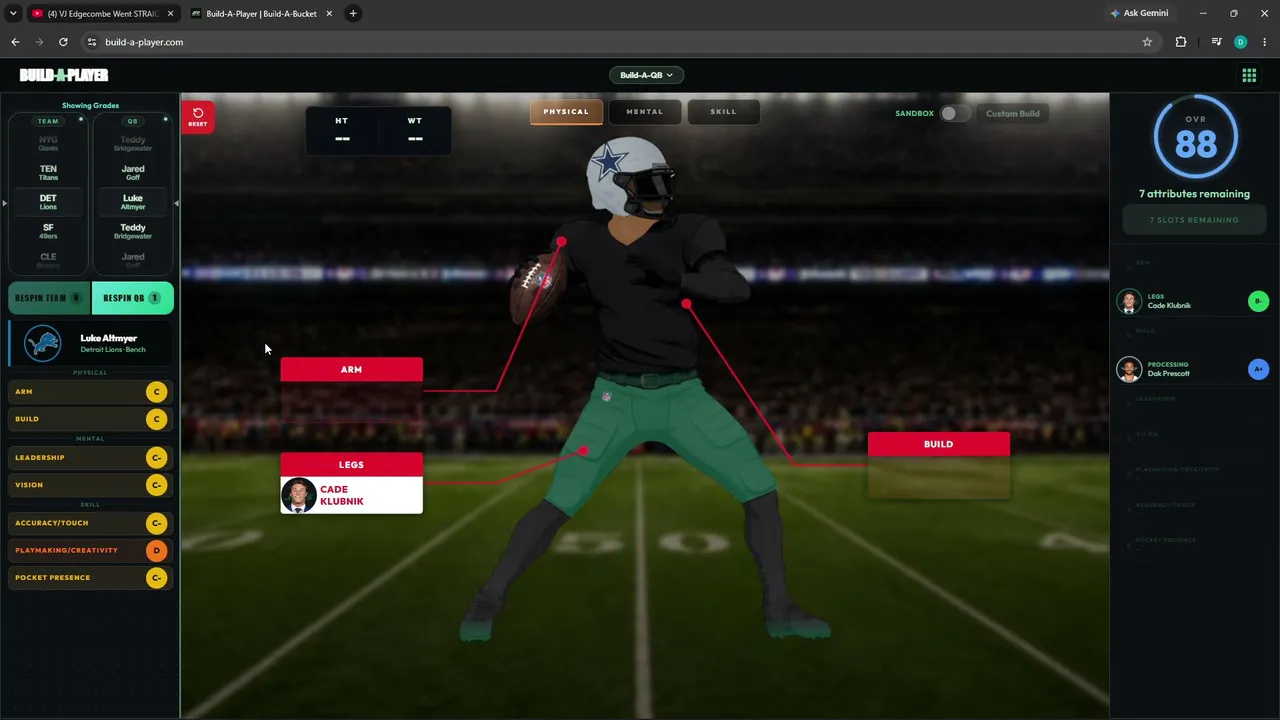Open the Build-A-QB mode dropdown
This screenshot has height=720, width=1280.
click(x=646, y=75)
